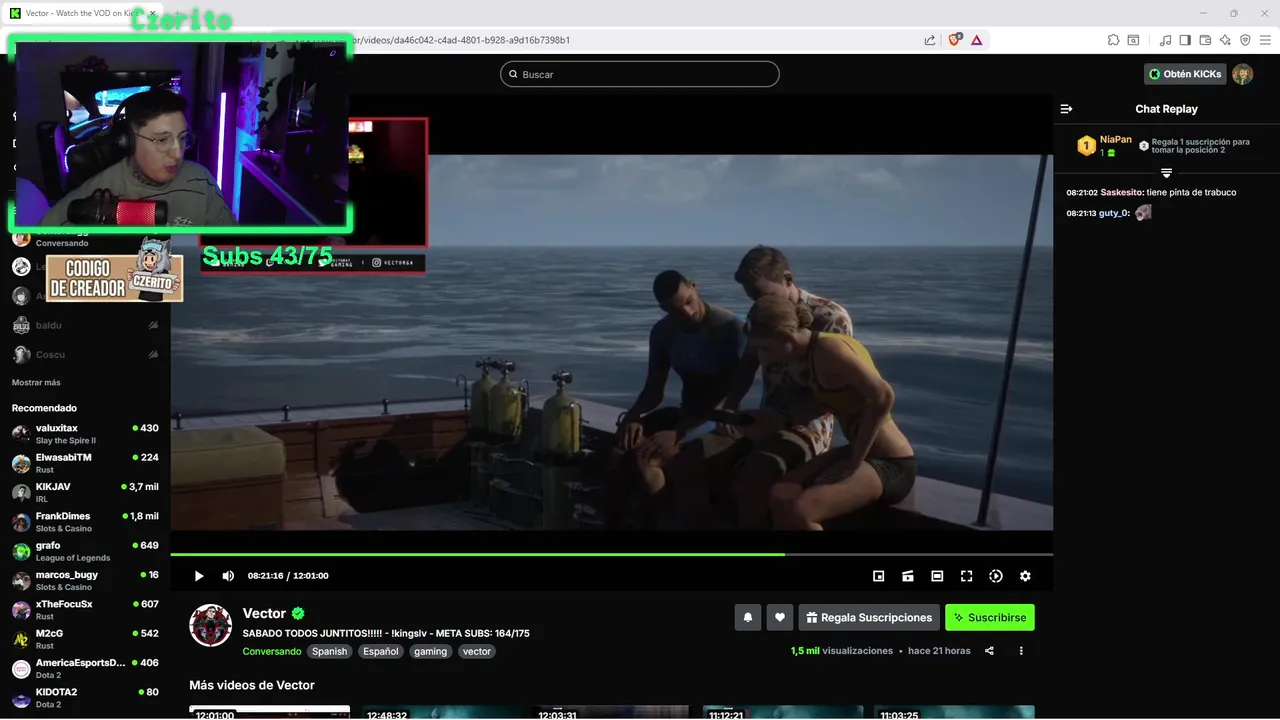
Task: Collapse the Chat Replay panel
Action: (1066, 109)
